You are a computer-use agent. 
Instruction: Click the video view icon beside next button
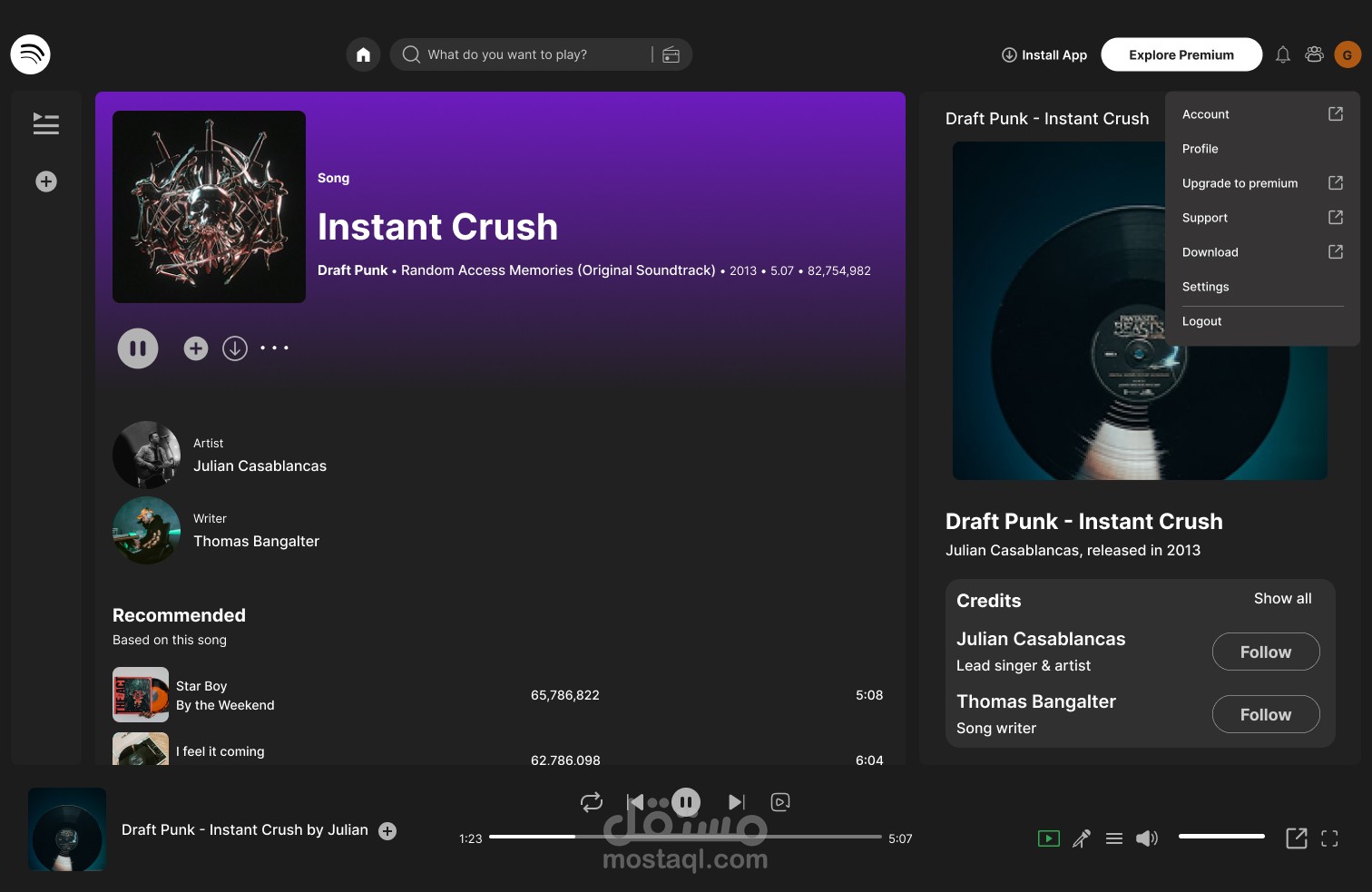(780, 802)
